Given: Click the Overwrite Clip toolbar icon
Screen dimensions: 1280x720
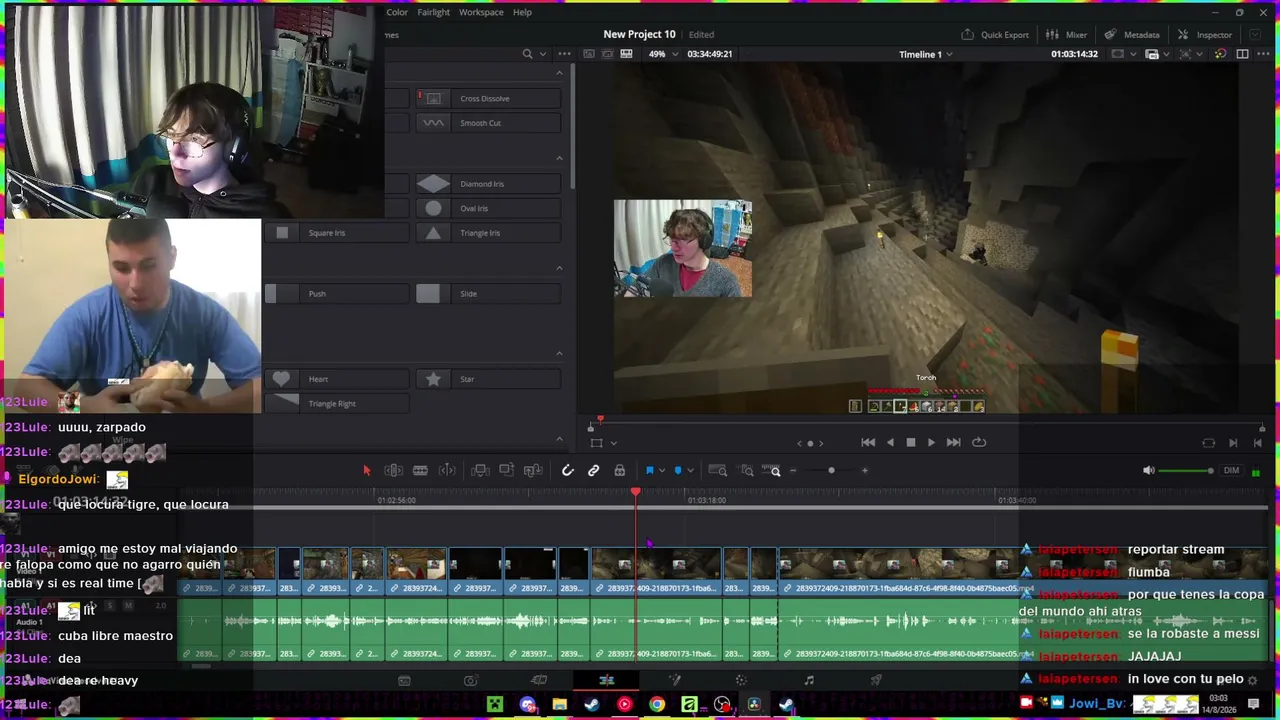Looking at the screenshot, I should click(x=506, y=471).
